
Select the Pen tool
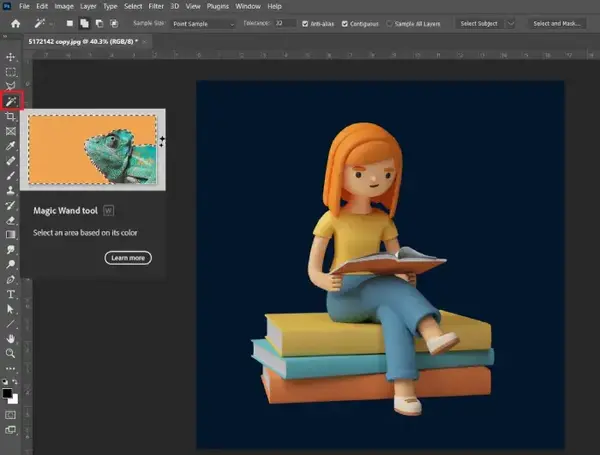click(x=10, y=279)
